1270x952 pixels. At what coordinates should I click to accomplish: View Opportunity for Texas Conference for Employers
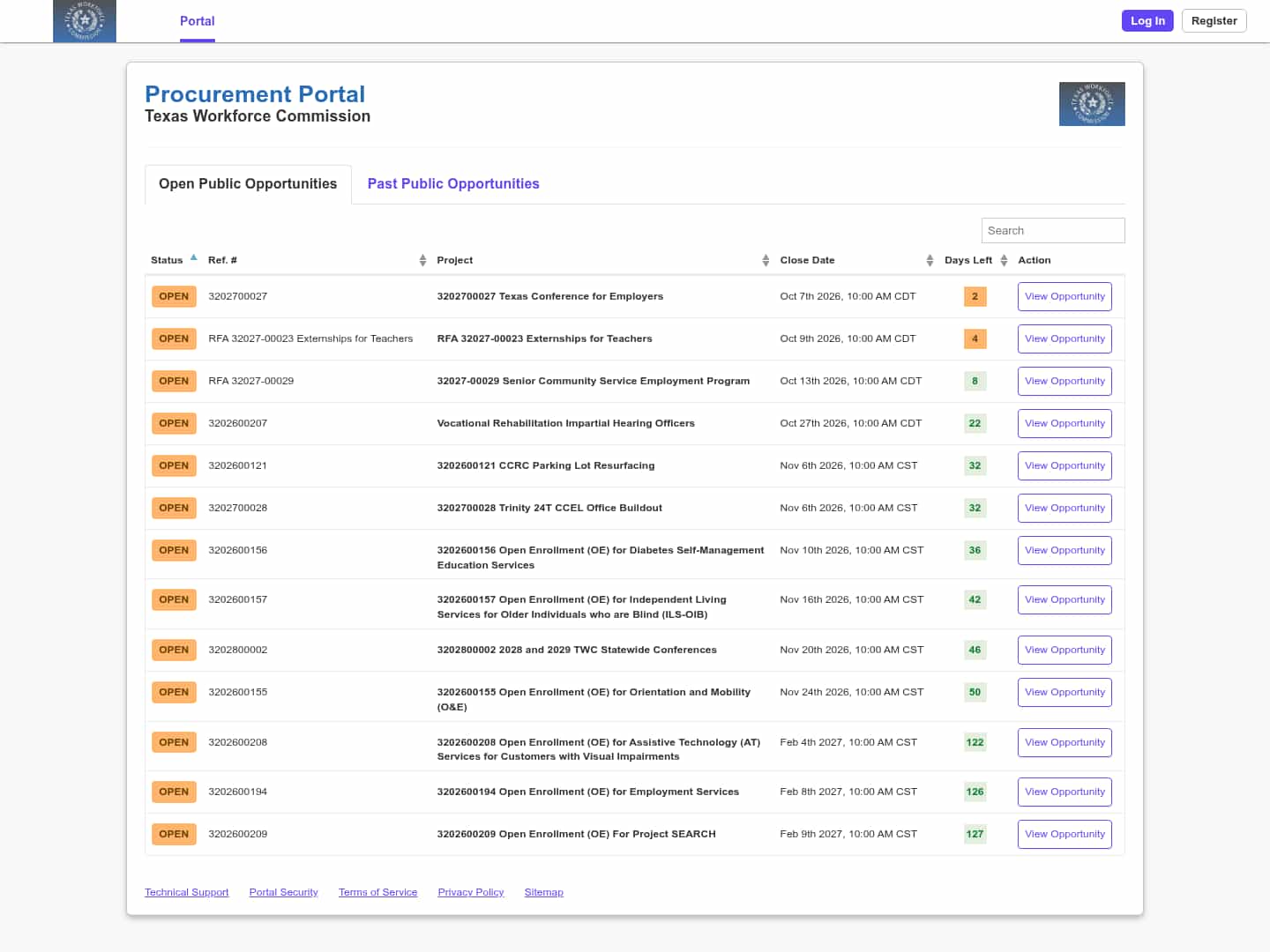pos(1065,297)
